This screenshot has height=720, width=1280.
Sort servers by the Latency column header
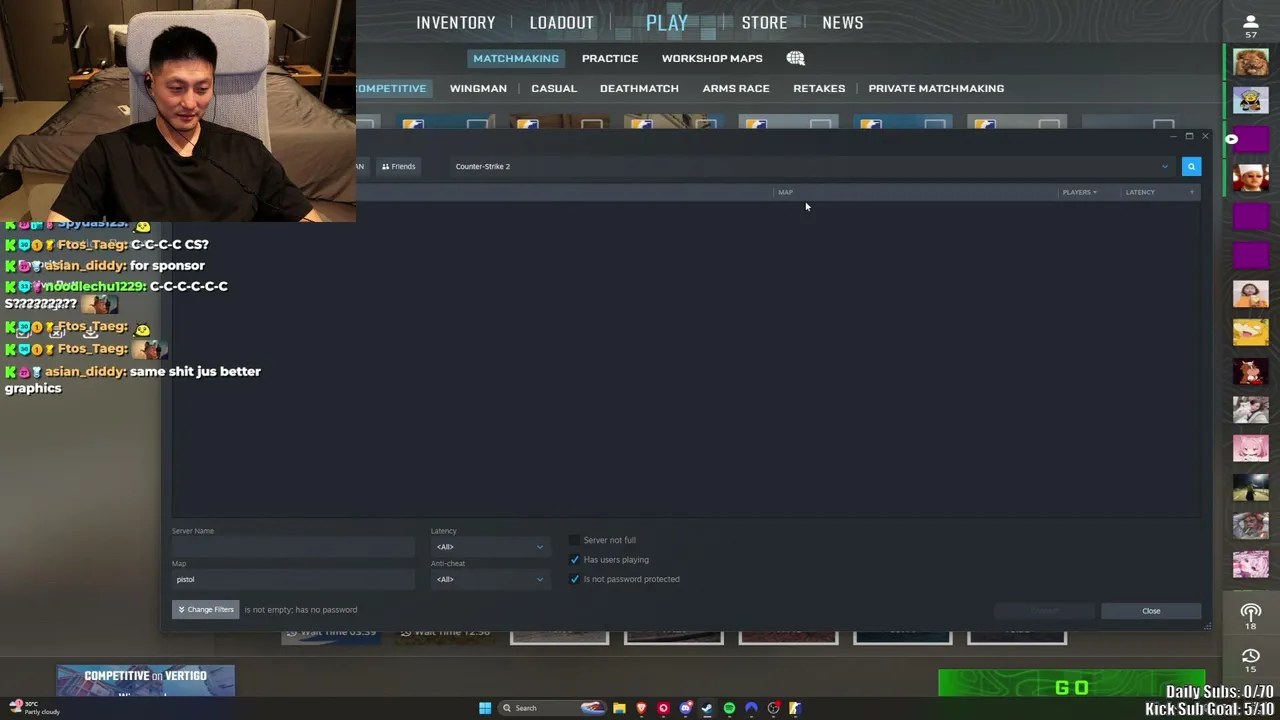point(1140,192)
